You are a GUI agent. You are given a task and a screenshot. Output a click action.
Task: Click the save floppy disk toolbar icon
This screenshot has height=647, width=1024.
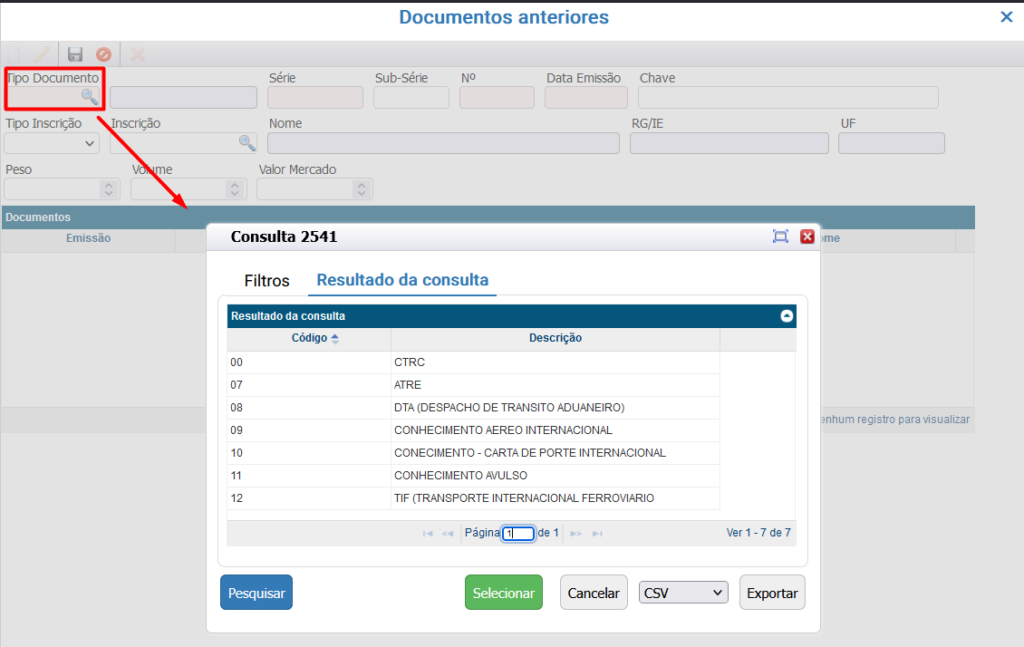(x=75, y=55)
